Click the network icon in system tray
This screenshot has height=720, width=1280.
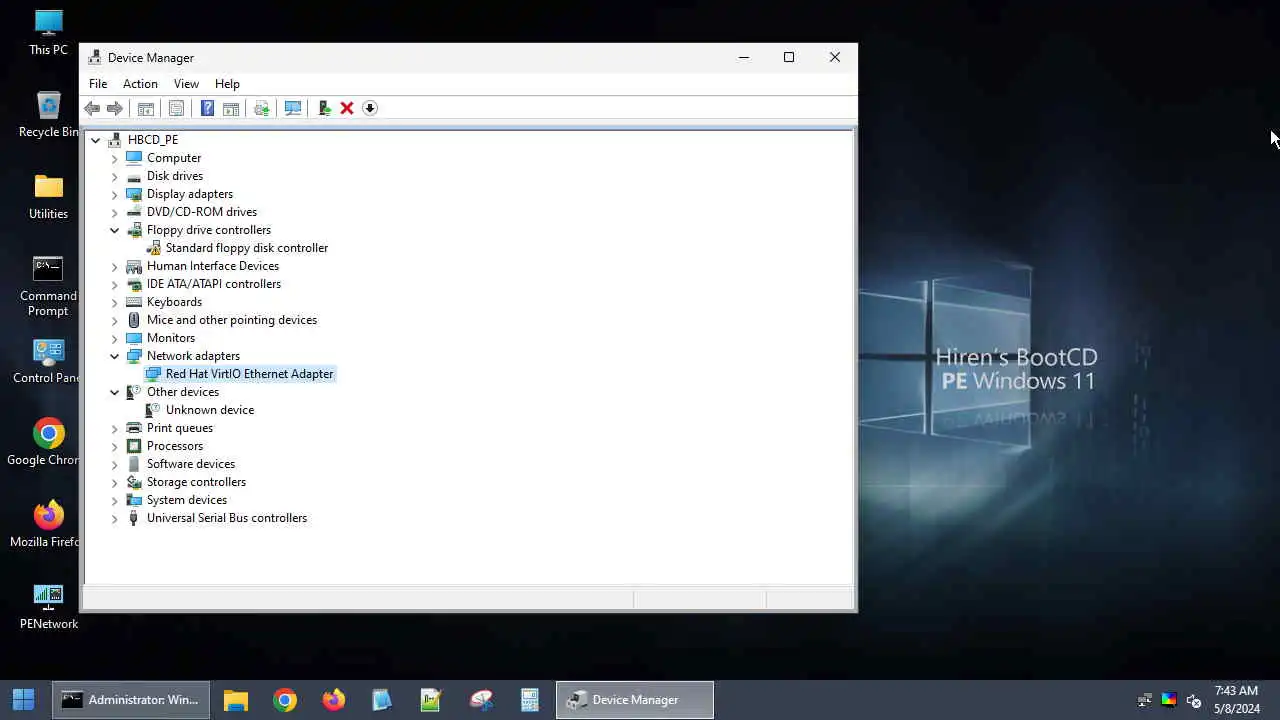click(1145, 700)
